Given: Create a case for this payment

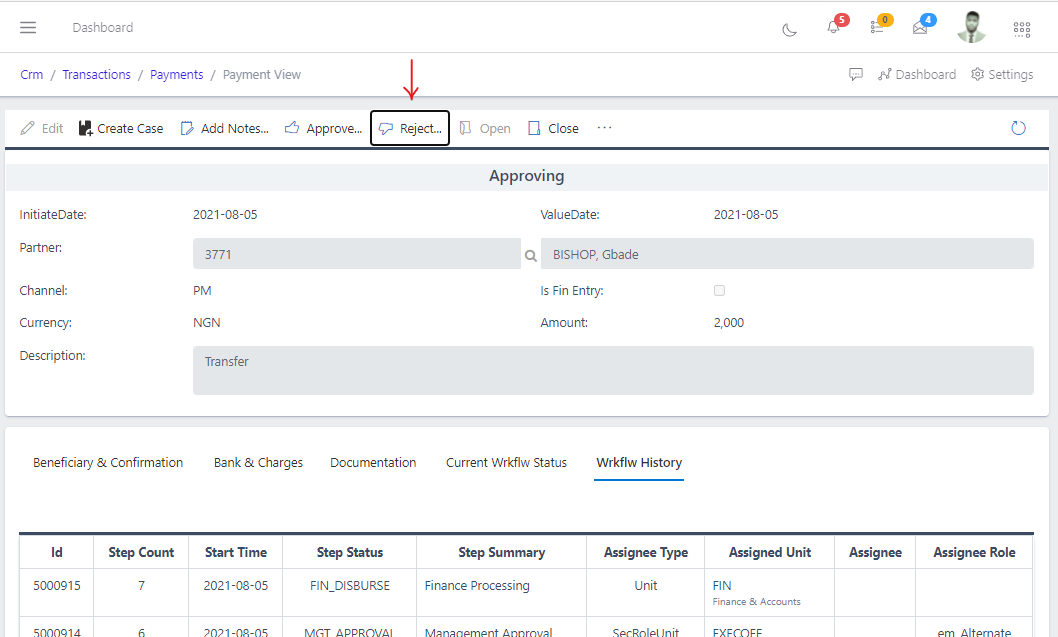Looking at the screenshot, I should tap(120, 127).
